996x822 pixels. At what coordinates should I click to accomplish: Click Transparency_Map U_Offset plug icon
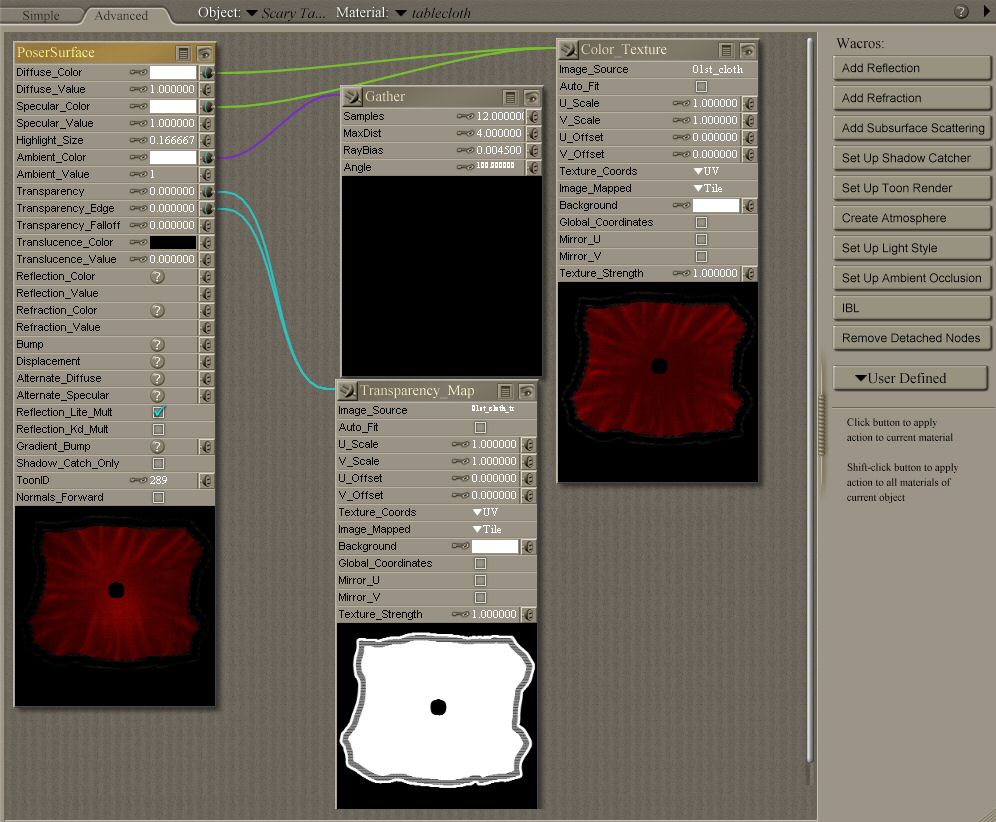(528, 479)
